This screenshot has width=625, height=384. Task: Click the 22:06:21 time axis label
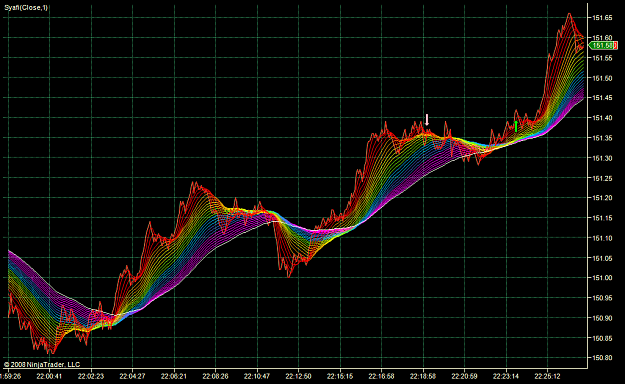(173, 376)
